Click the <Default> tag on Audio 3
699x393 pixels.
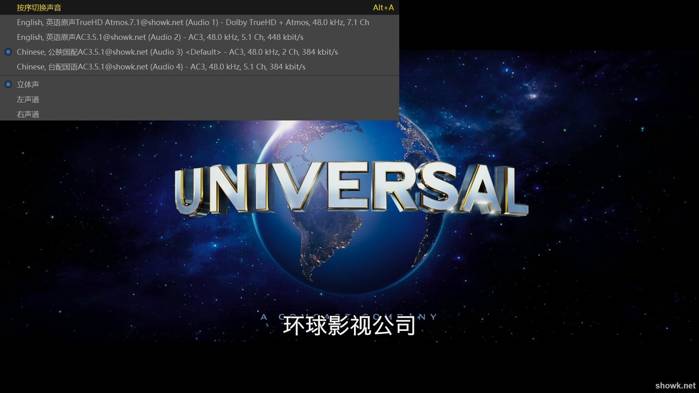coord(203,52)
